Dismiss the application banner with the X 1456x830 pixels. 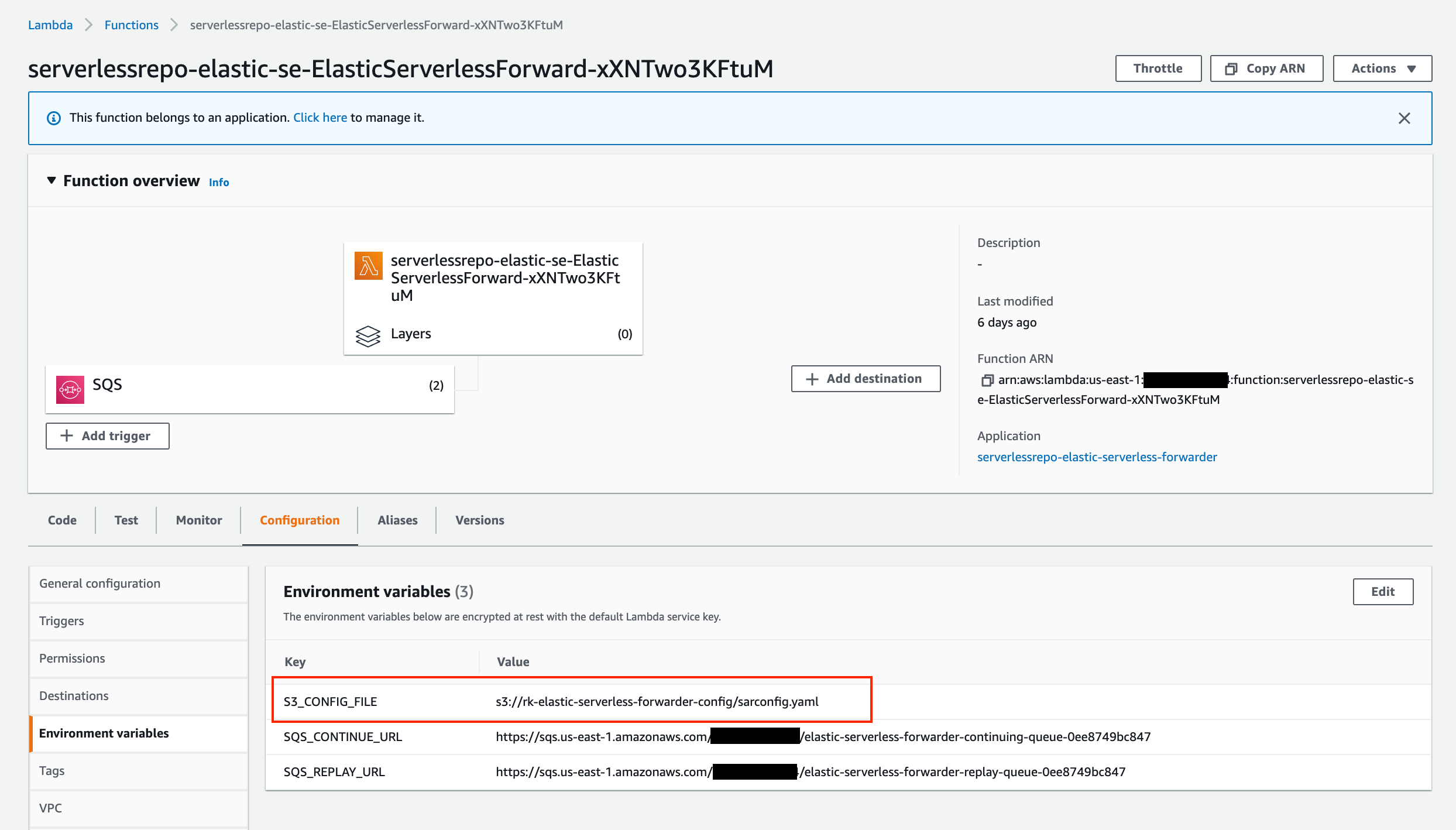click(1404, 118)
